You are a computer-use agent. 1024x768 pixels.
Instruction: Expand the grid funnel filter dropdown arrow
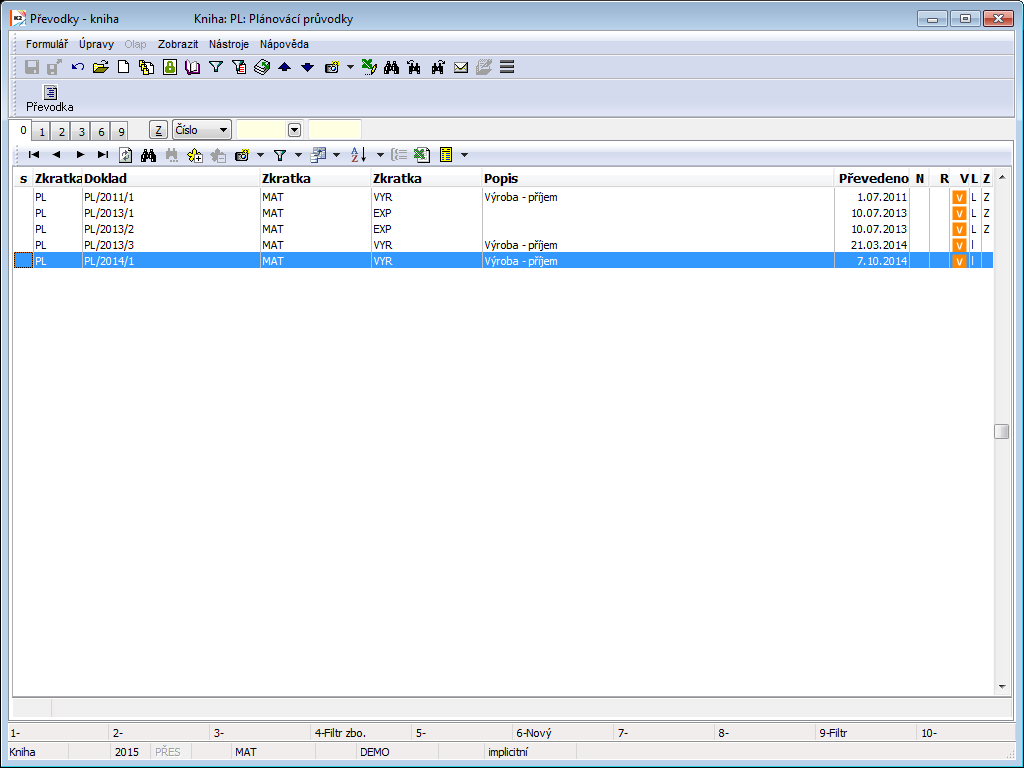pos(298,155)
